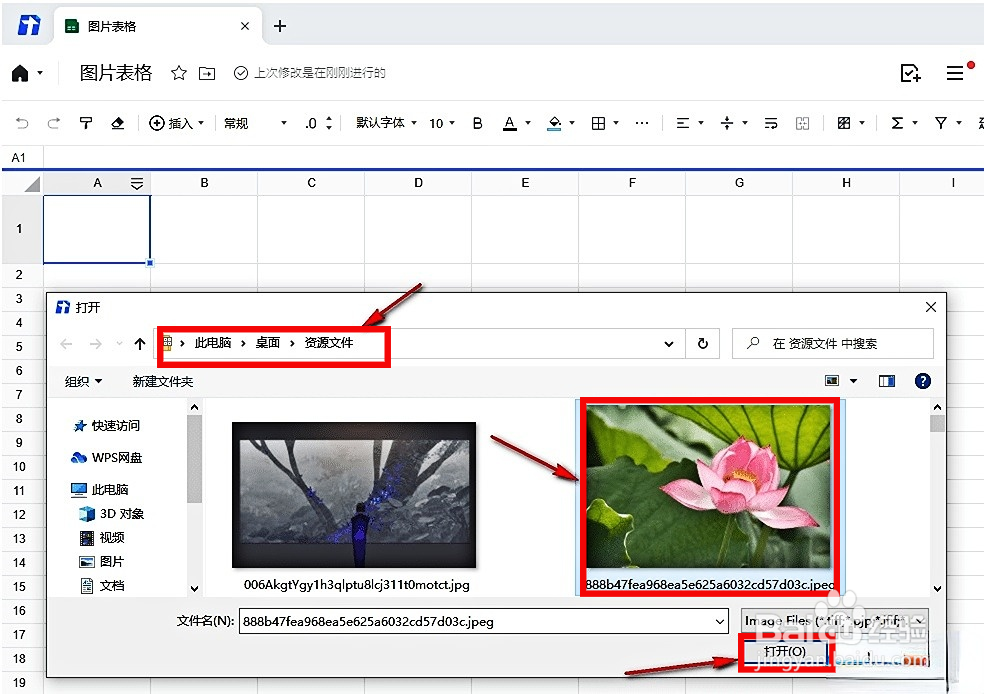984x694 pixels.
Task: Open the Filter funnel icon
Action: click(941, 122)
